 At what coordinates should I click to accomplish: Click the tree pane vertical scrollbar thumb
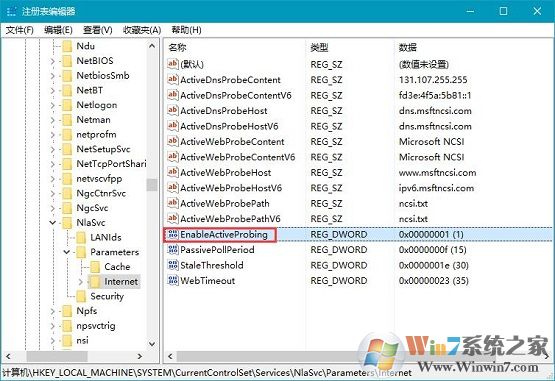point(152,184)
